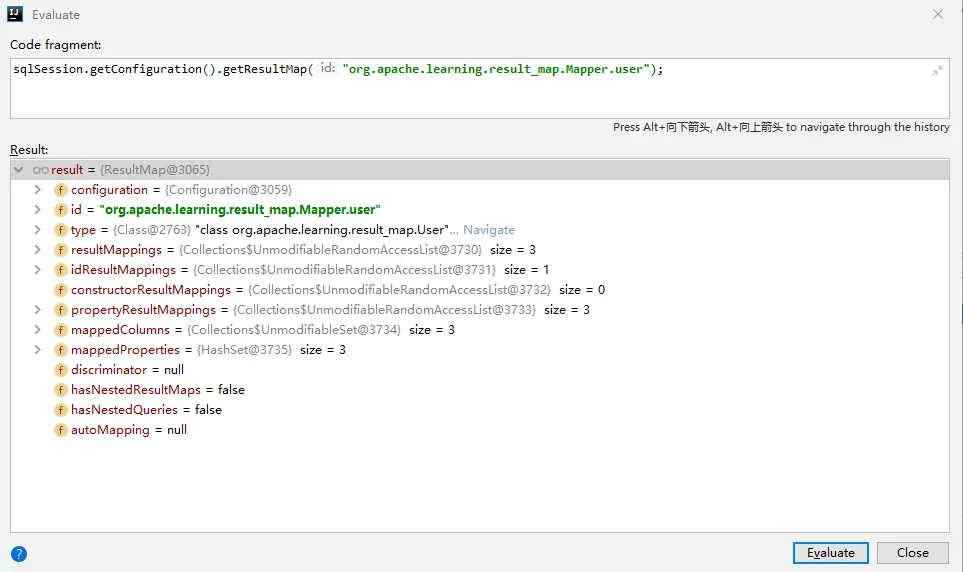Click the field icon beside type
Screen dimensions: 963x572
(60, 230)
